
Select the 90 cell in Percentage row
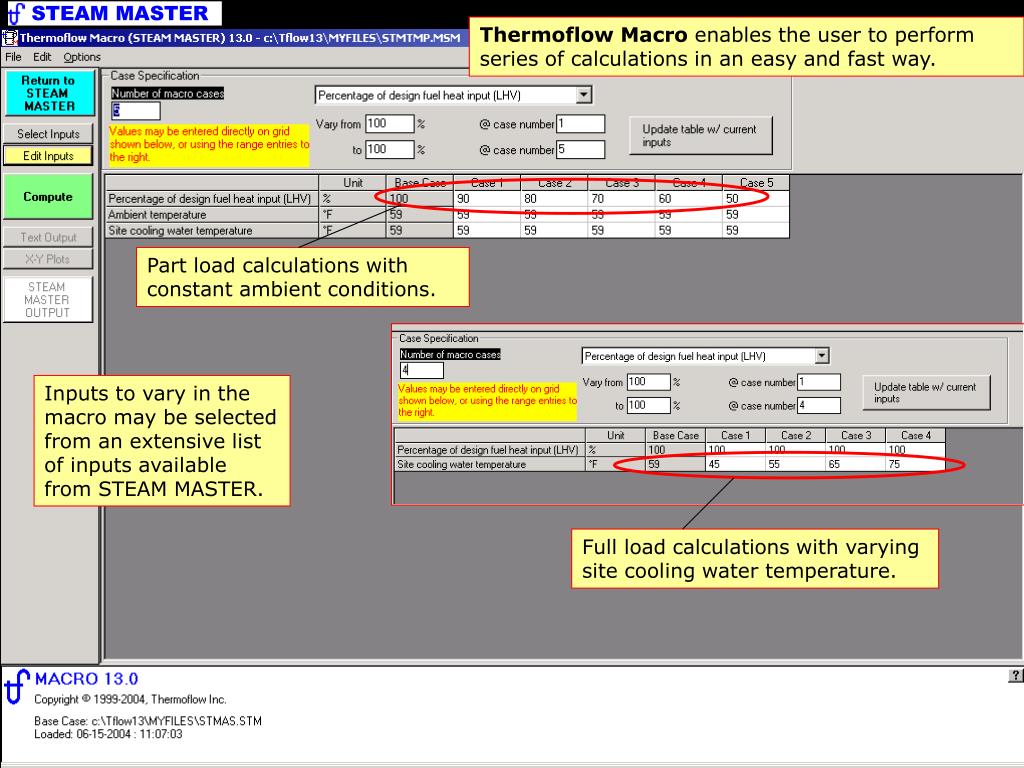487,199
